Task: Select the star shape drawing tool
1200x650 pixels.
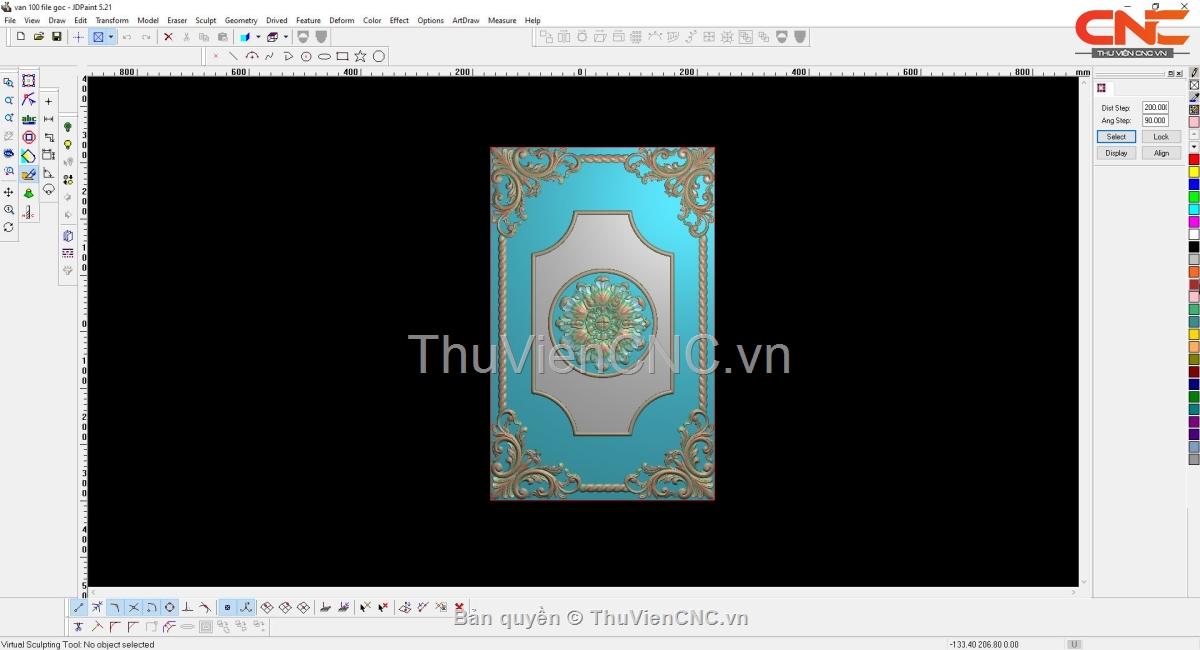Action: pyautogui.click(x=360, y=56)
